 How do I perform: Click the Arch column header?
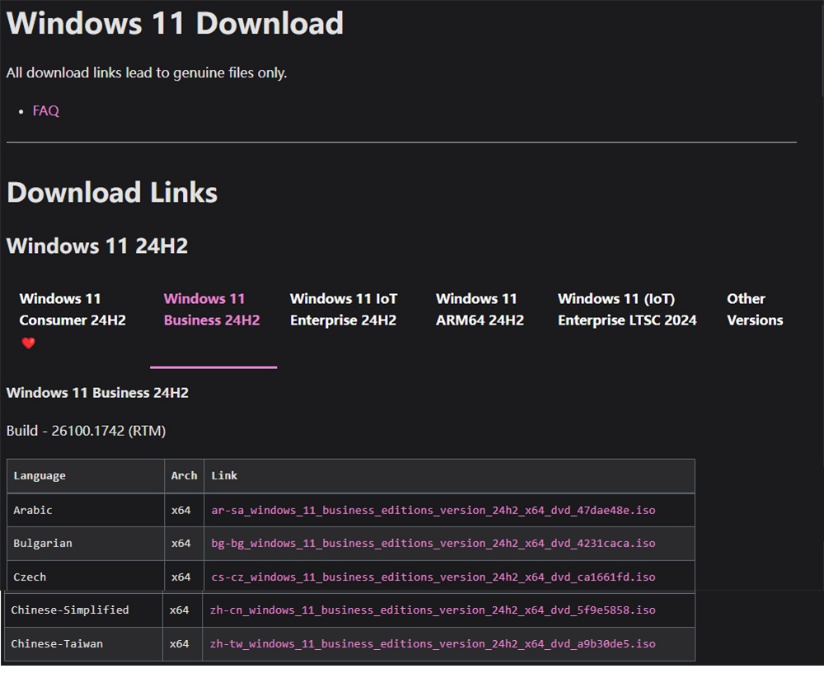[x=184, y=475]
